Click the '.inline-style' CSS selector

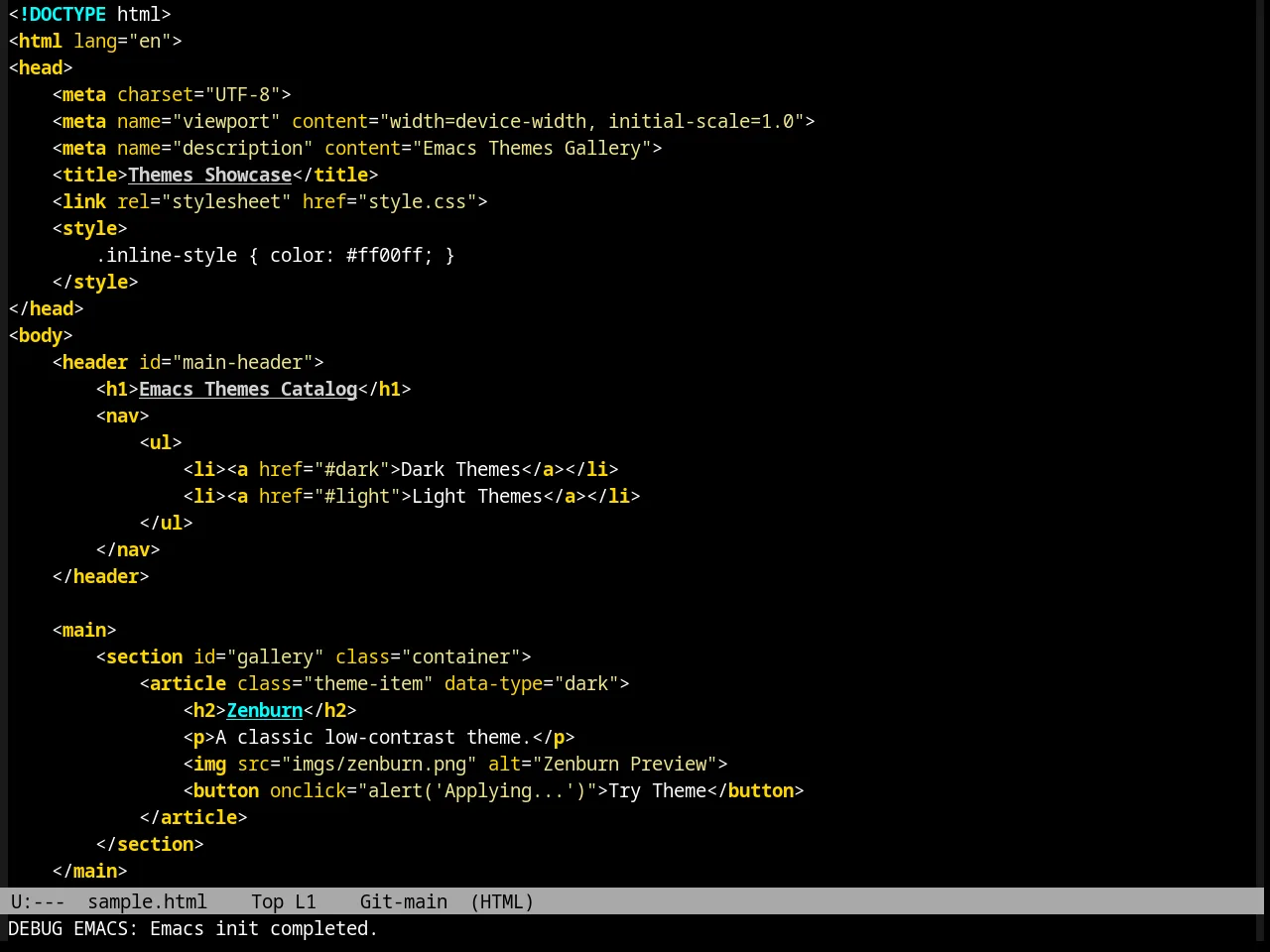[x=167, y=255]
